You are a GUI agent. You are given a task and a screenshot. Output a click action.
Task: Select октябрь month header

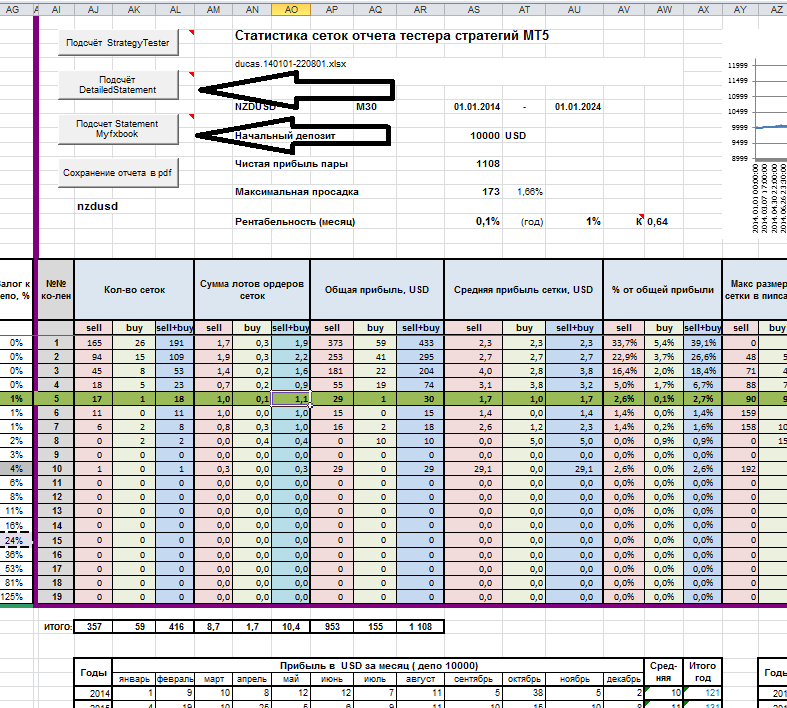524,679
